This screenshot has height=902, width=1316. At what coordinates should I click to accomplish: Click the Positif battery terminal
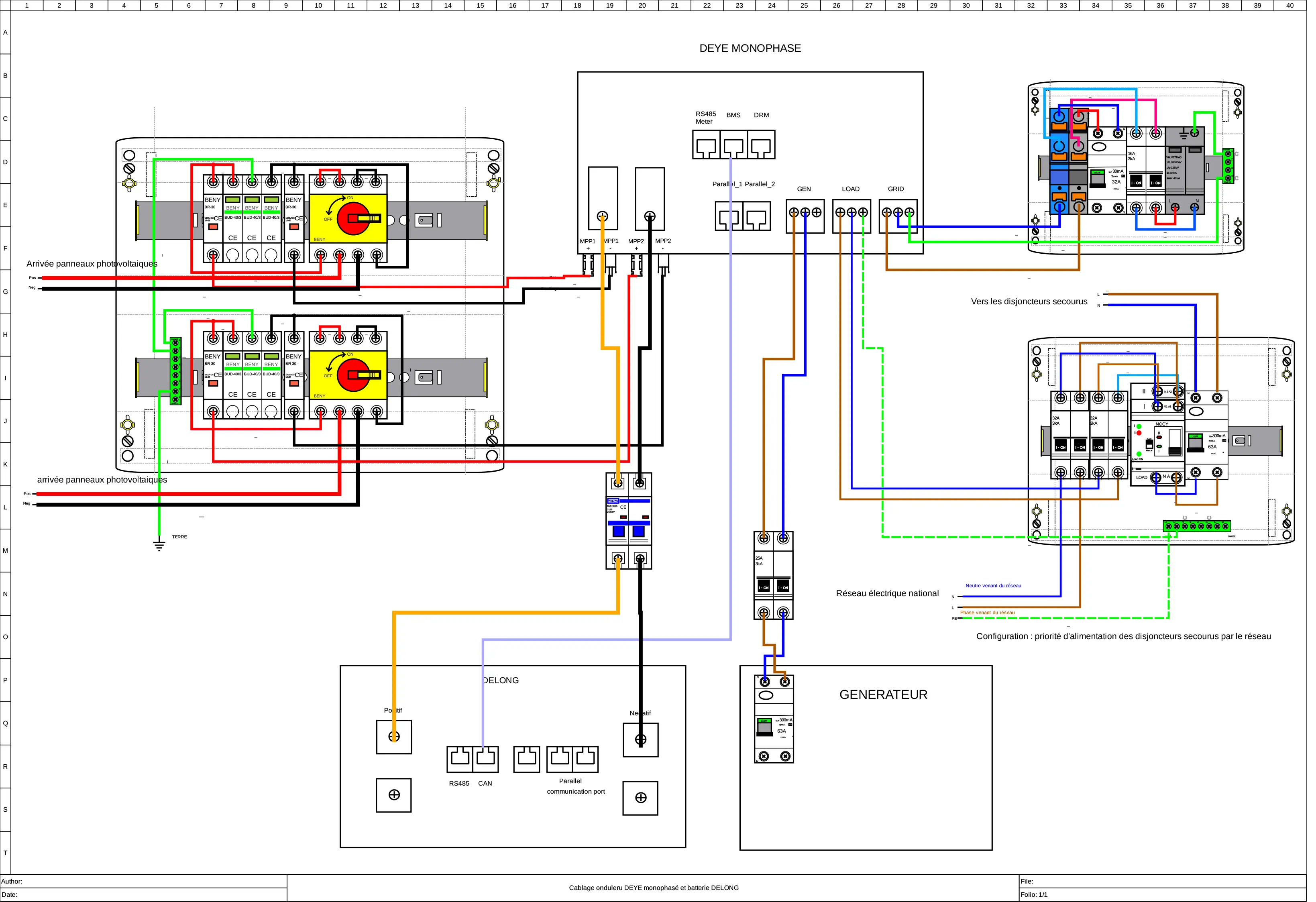pos(394,737)
